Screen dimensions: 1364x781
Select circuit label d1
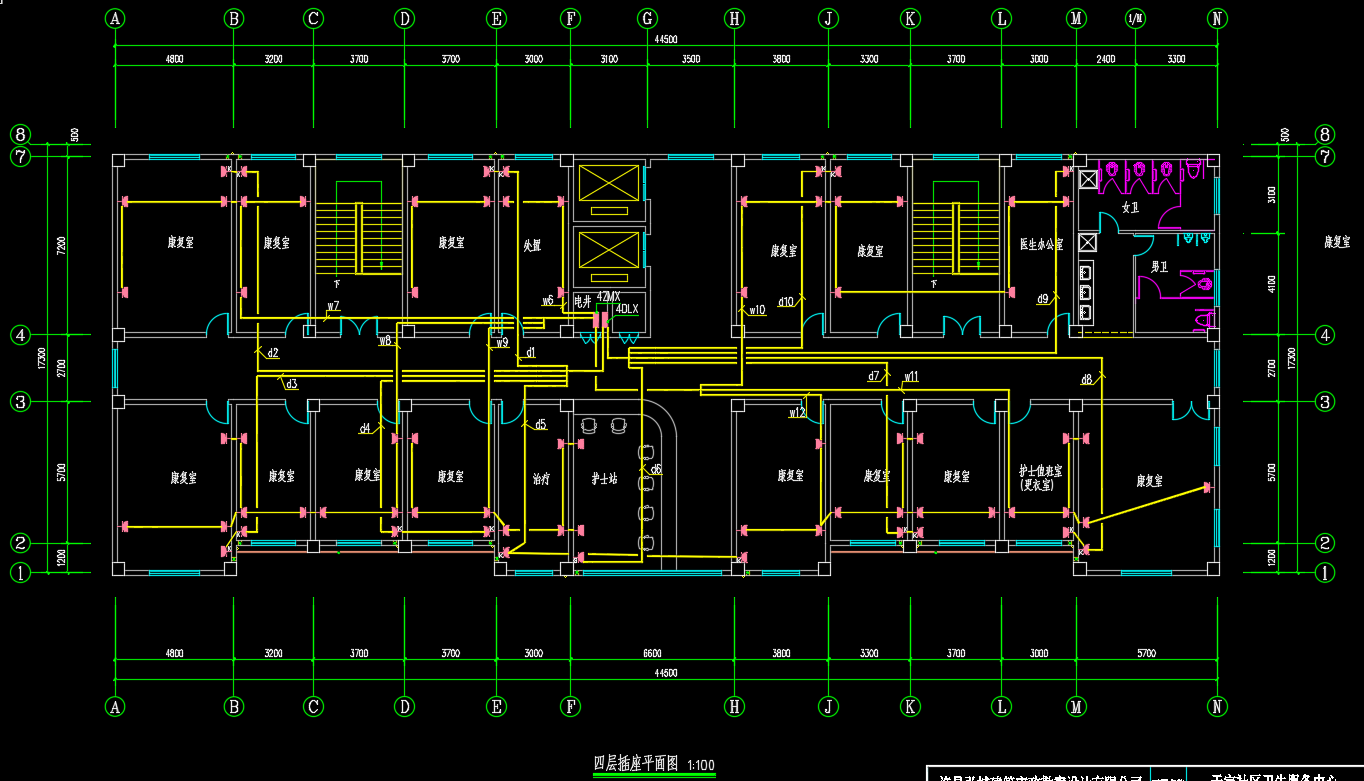[x=531, y=353]
